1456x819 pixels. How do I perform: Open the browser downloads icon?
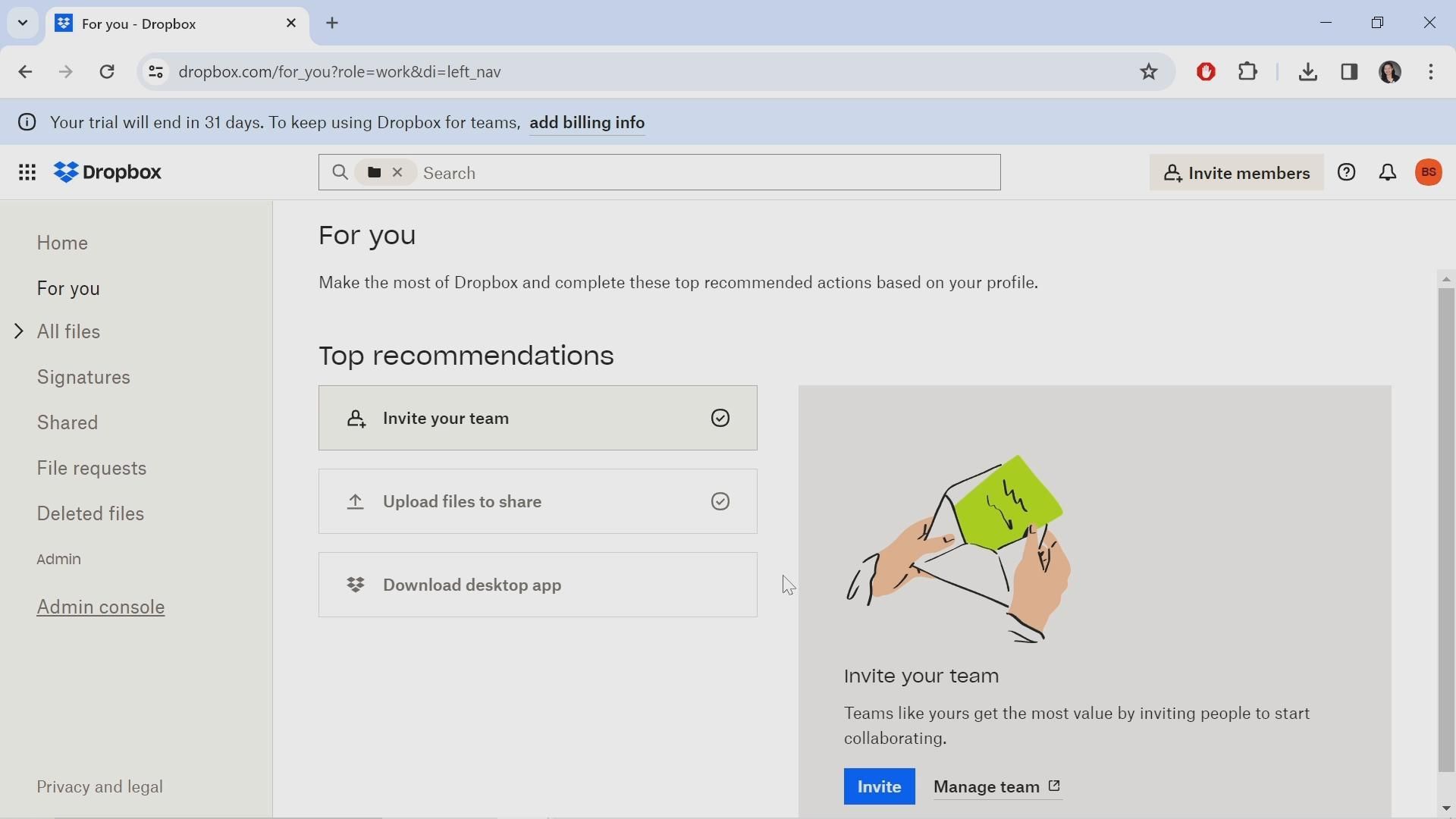tap(1308, 72)
